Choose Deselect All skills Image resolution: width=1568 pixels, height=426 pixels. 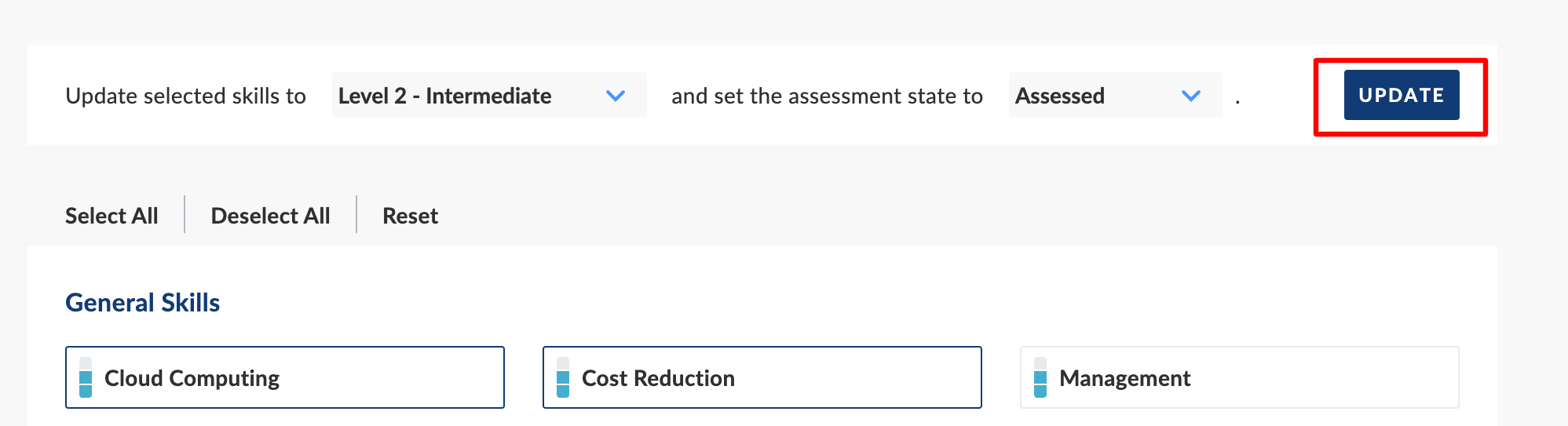(270, 216)
